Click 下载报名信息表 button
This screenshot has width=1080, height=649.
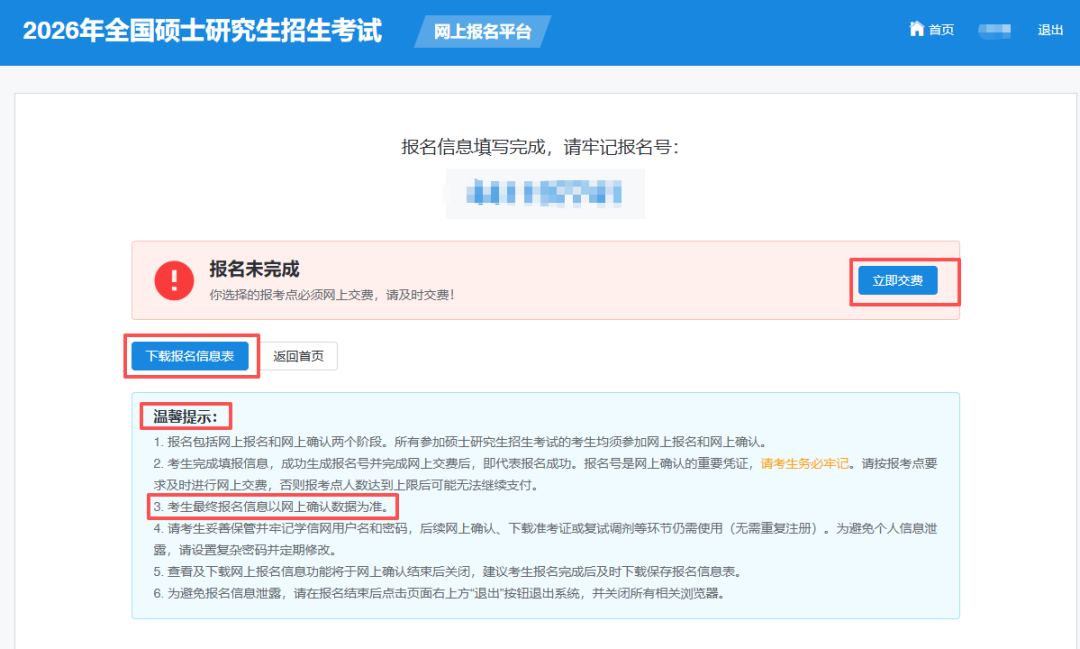point(190,356)
